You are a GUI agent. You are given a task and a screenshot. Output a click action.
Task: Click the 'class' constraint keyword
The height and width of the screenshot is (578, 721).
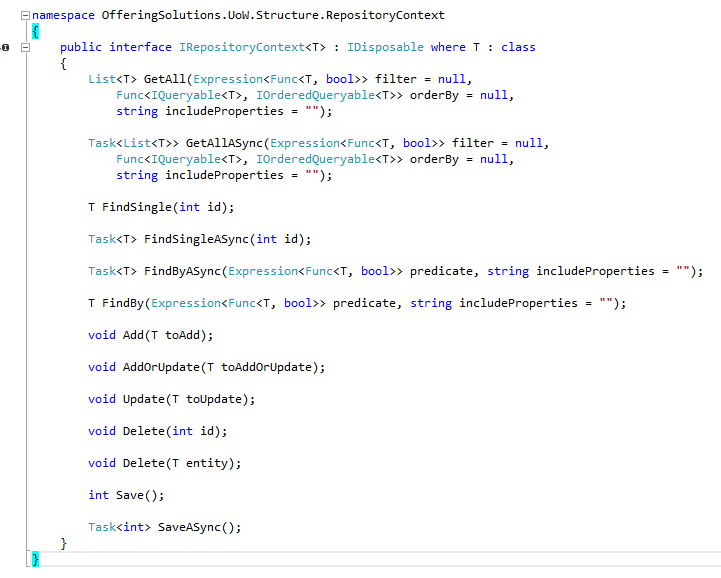[518, 47]
